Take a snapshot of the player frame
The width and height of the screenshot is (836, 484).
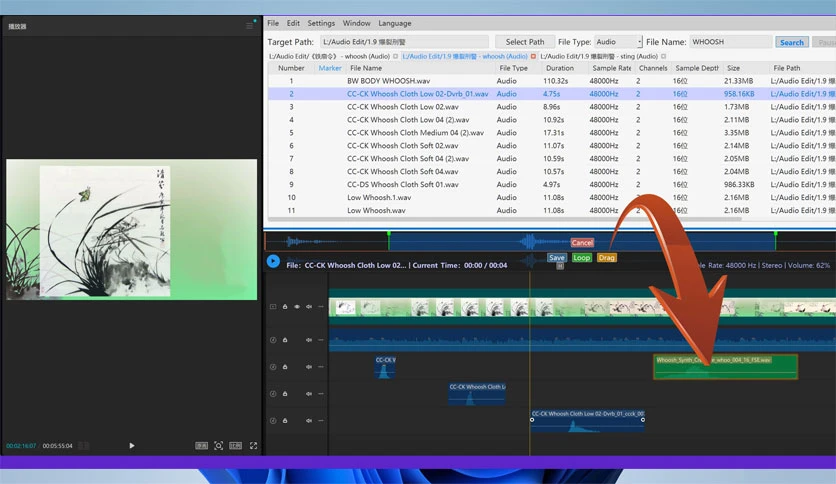(219, 446)
